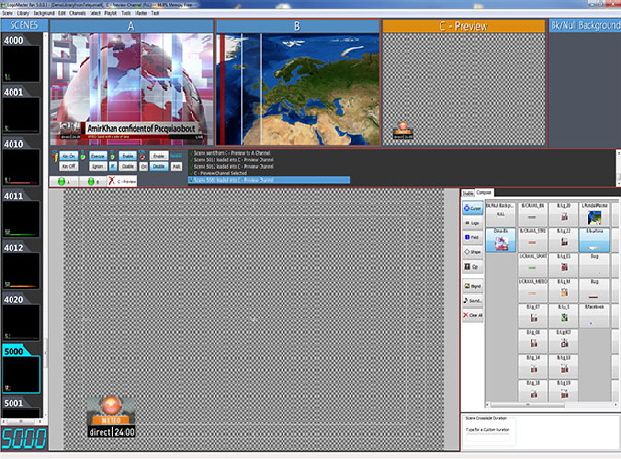The image size is (621, 459).
Task: Click the library panel horizontal scrollbar
Action: (551, 405)
